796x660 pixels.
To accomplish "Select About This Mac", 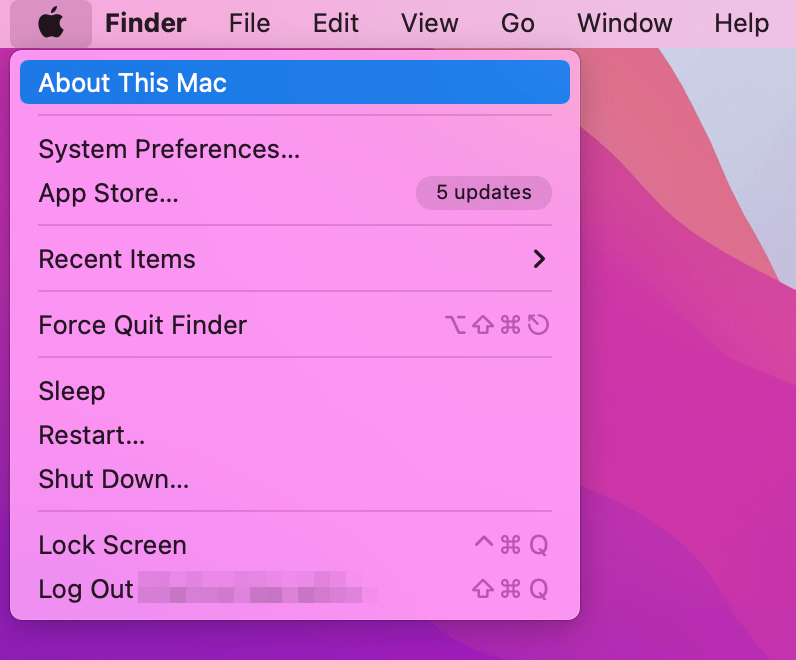I will pyautogui.click(x=295, y=82).
